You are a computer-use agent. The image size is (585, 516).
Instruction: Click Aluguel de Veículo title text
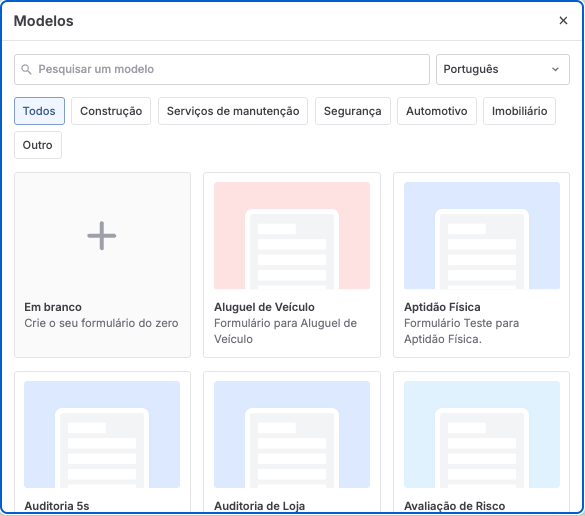[x=264, y=307]
